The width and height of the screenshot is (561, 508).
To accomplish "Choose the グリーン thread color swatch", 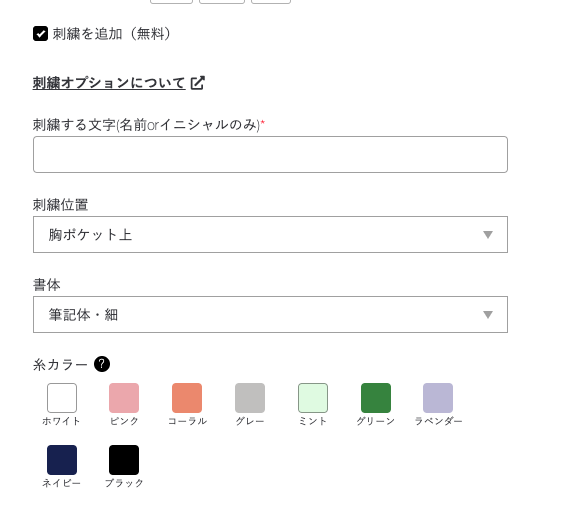I will (376, 398).
